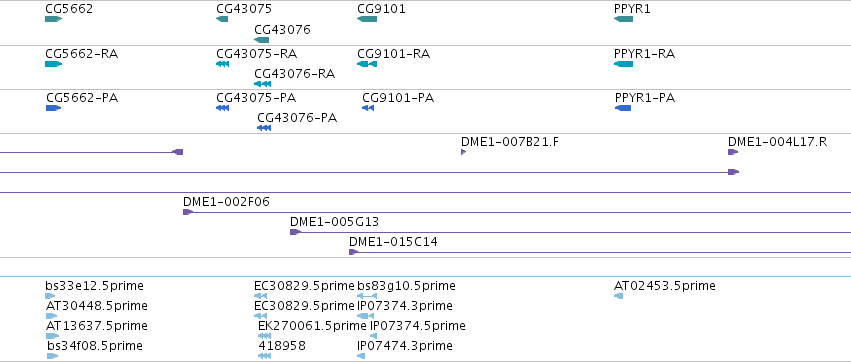The width and height of the screenshot is (851, 362).
Task: Click the CG5662 gene arrow glyph
Action: (x=54, y=19)
